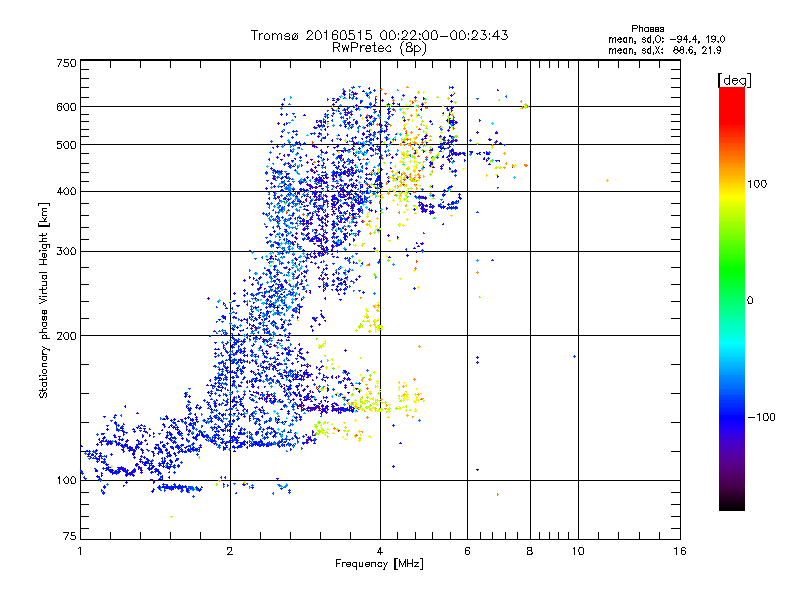
Task: Click the 'RwPretec (8p)' subtitle
Action: tap(379, 48)
